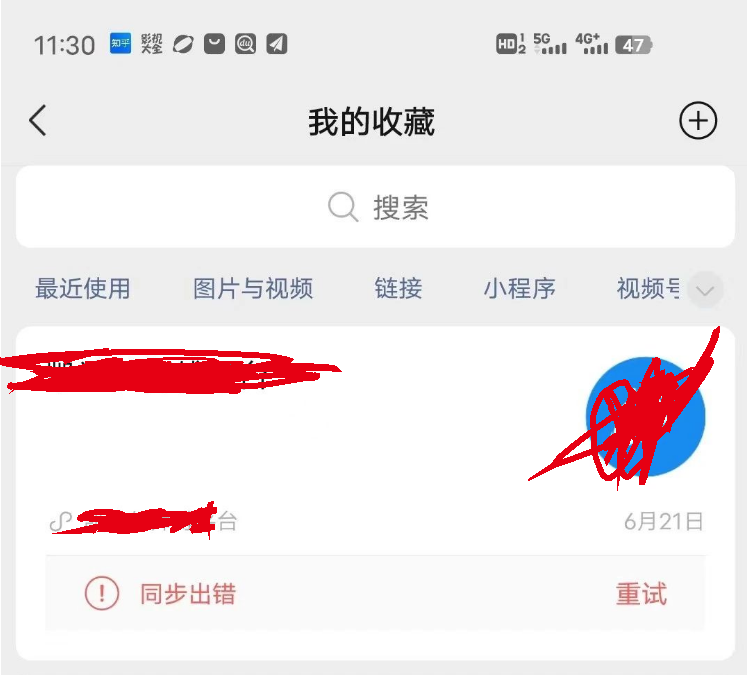Image resolution: width=747 pixels, height=675 pixels.
Task: Tap the paper plane notification icon
Action: (276, 44)
